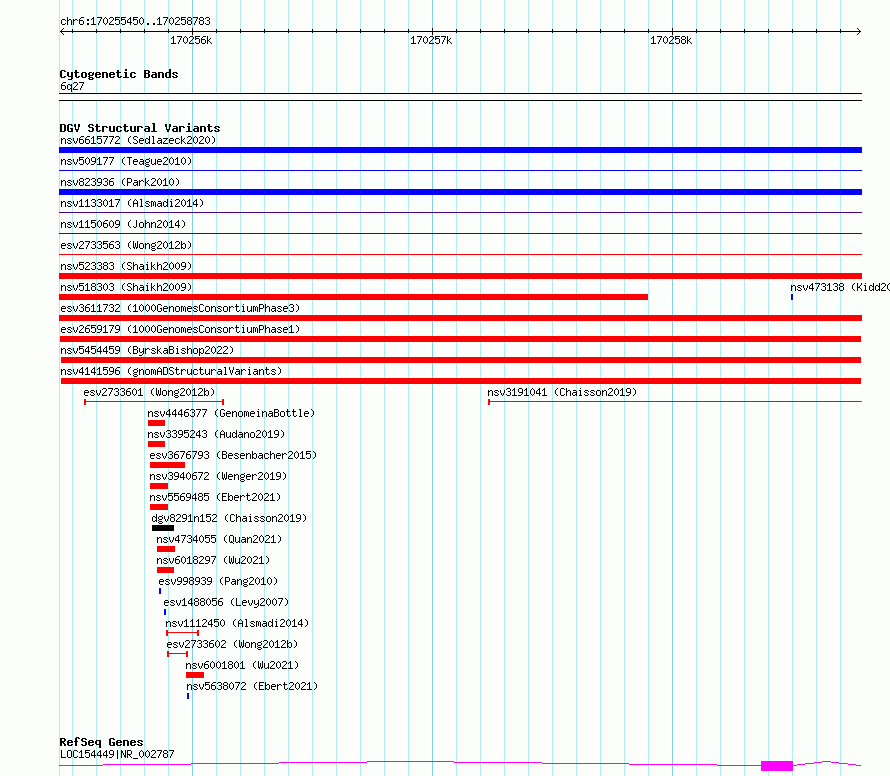Image resolution: width=890 pixels, height=776 pixels.
Task: Open nsv6001801 (Wu2021) variant
Action: point(242,665)
